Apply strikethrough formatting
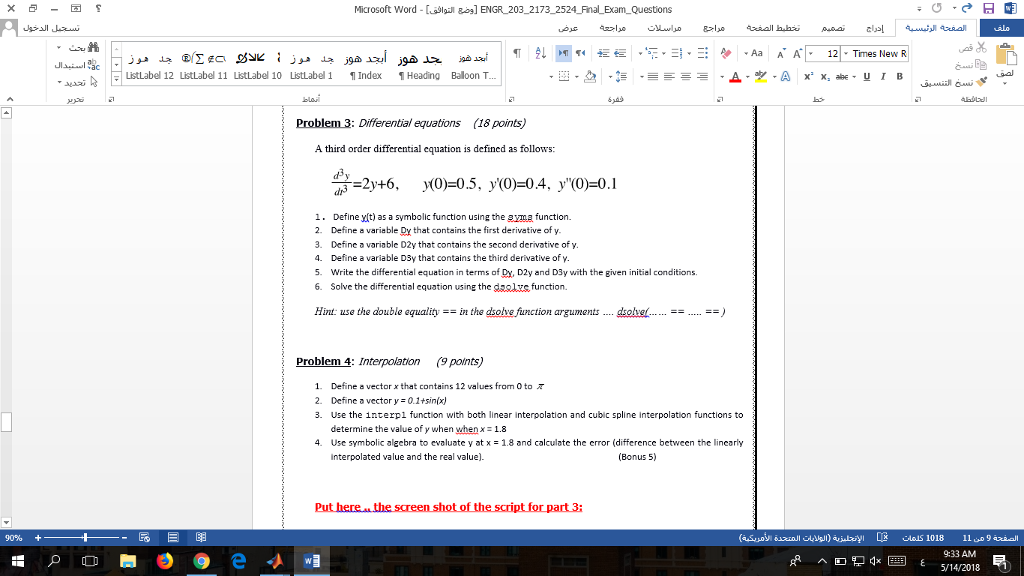 (843, 77)
